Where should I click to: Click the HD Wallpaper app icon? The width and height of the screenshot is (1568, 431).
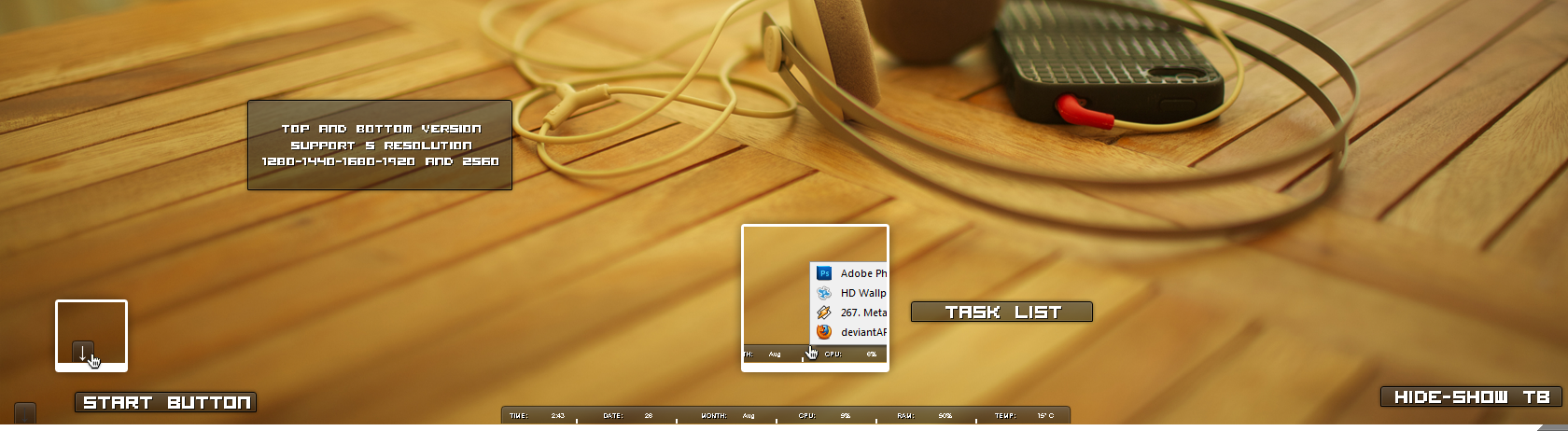824,293
